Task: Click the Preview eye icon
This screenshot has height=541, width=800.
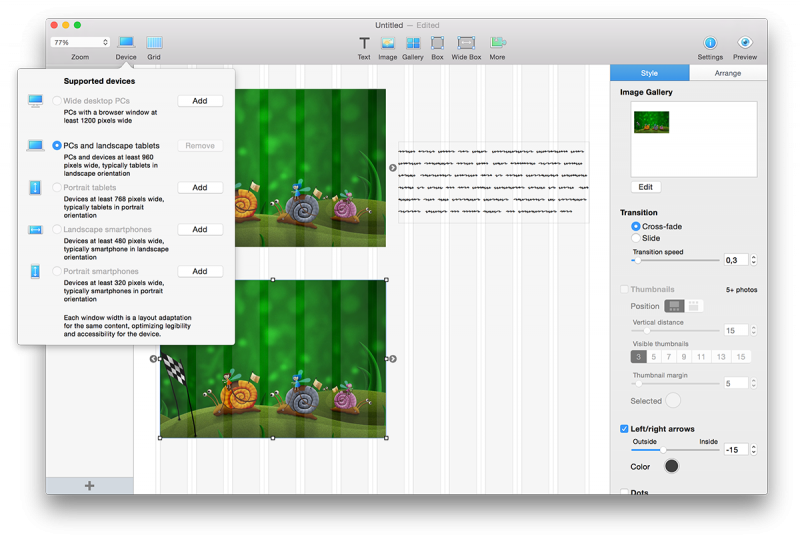Action: (x=745, y=43)
